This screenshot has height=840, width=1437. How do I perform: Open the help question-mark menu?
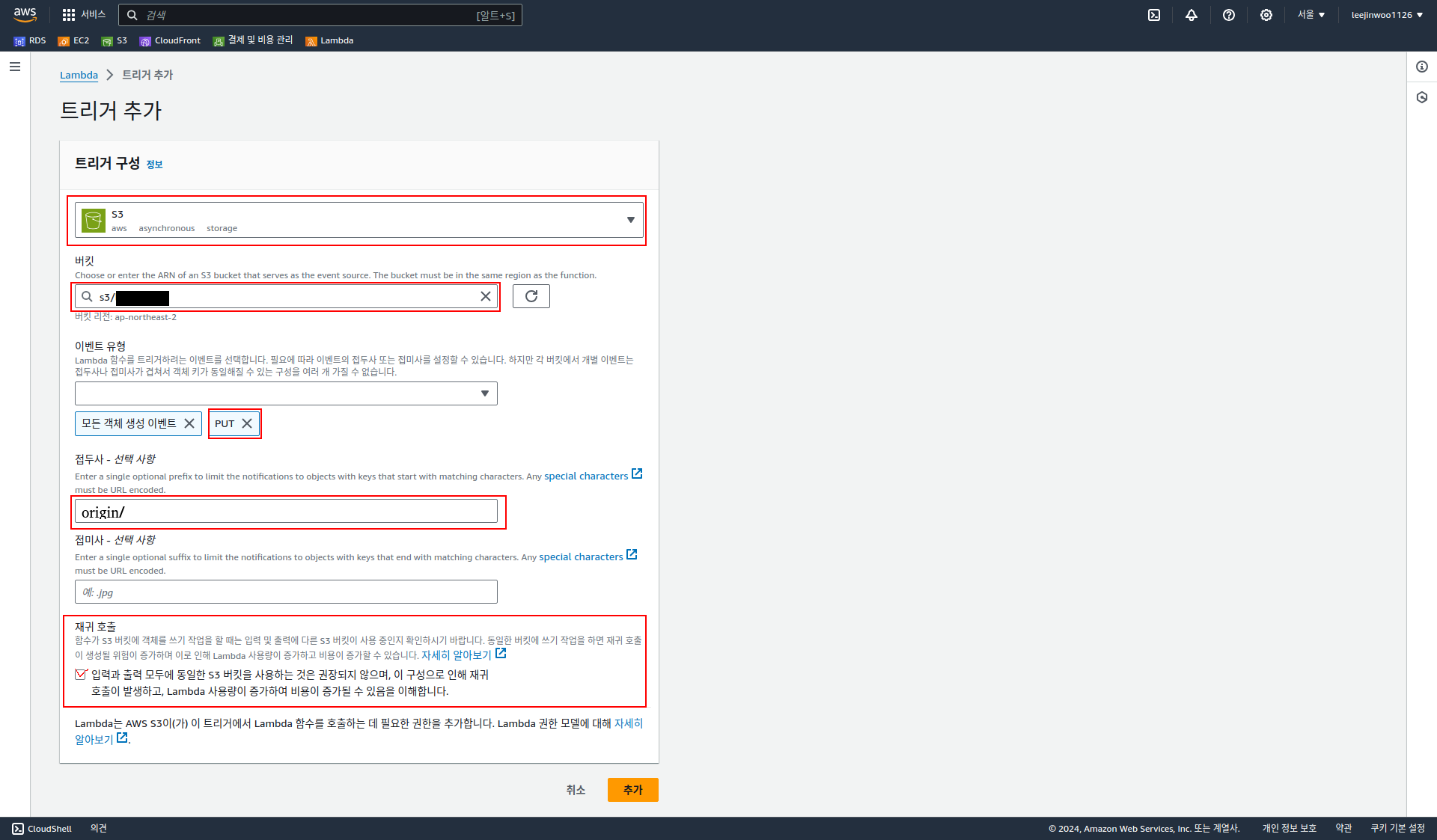pos(1229,15)
